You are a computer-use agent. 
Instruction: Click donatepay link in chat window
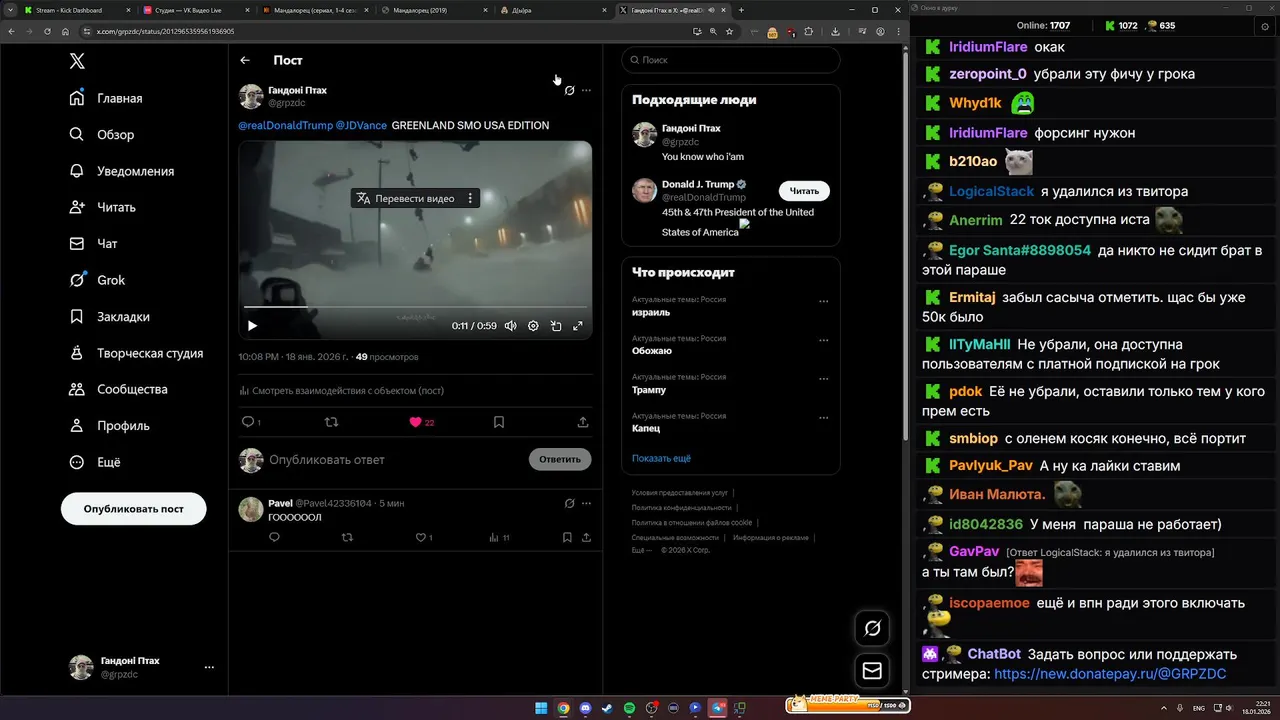(x=1110, y=674)
